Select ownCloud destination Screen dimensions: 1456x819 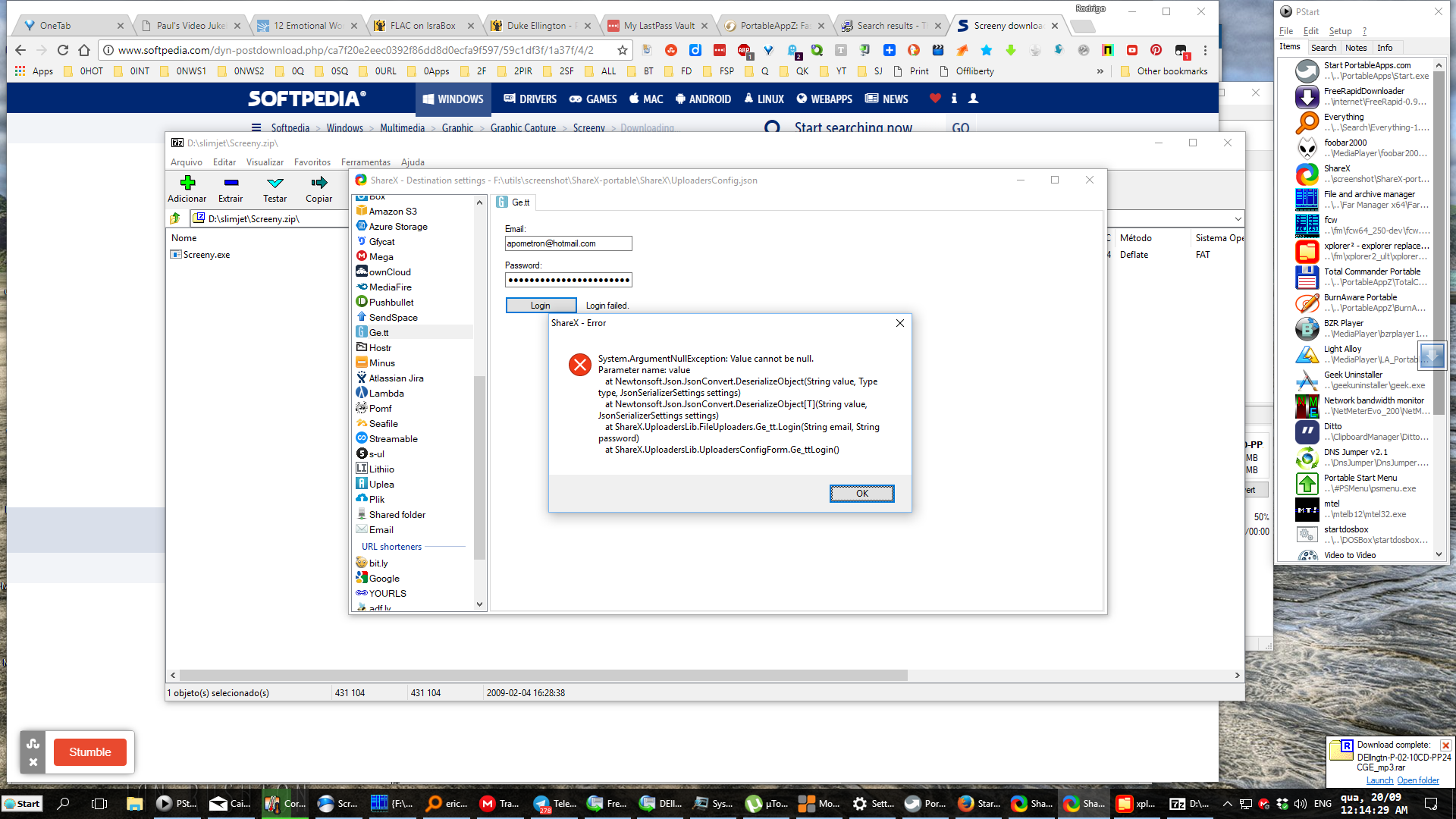point(390,271)
